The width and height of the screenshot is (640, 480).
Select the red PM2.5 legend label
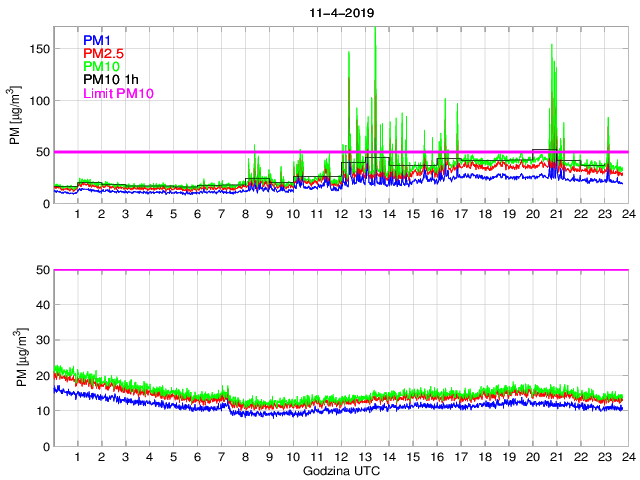coord(104,53)
